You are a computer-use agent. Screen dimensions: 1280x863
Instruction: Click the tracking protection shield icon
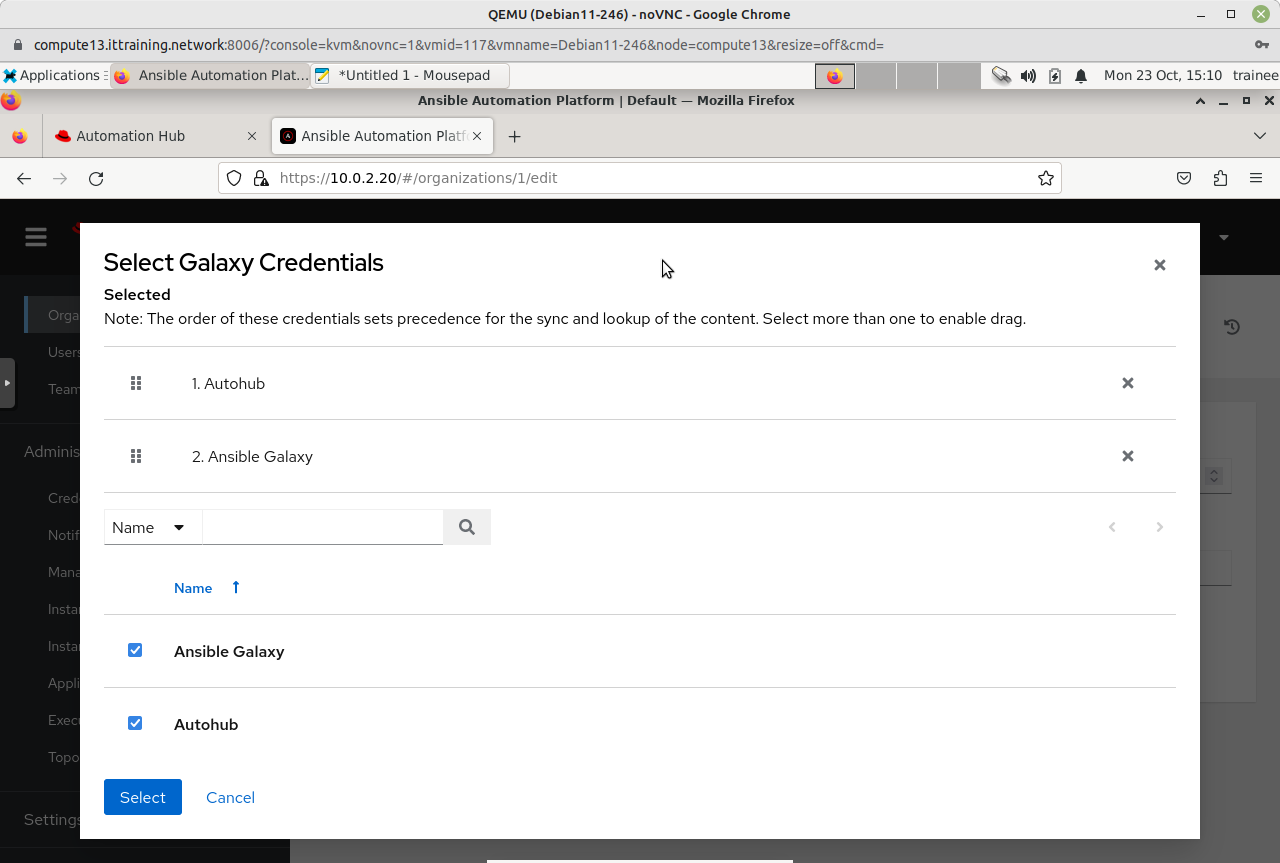pos(234,178)
